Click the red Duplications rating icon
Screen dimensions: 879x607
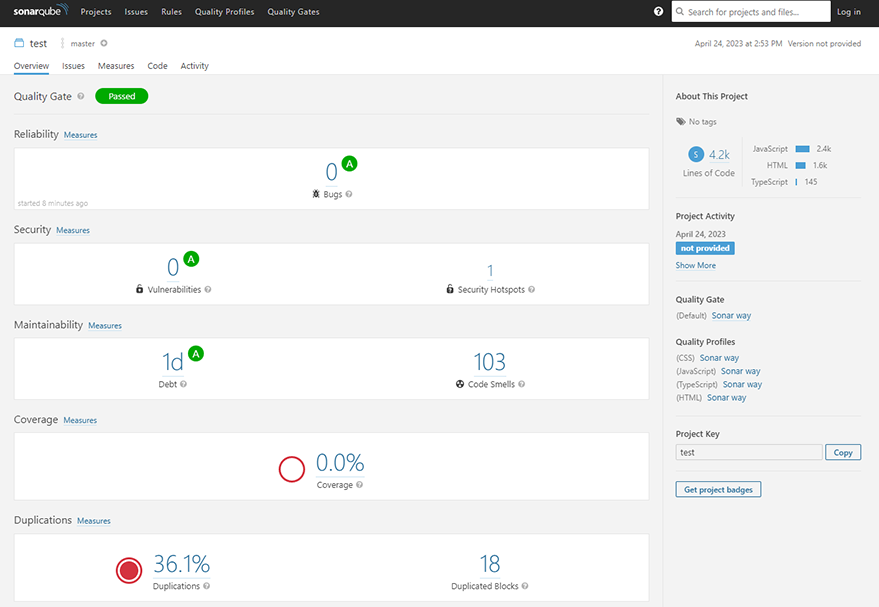(x=129, y=571)
